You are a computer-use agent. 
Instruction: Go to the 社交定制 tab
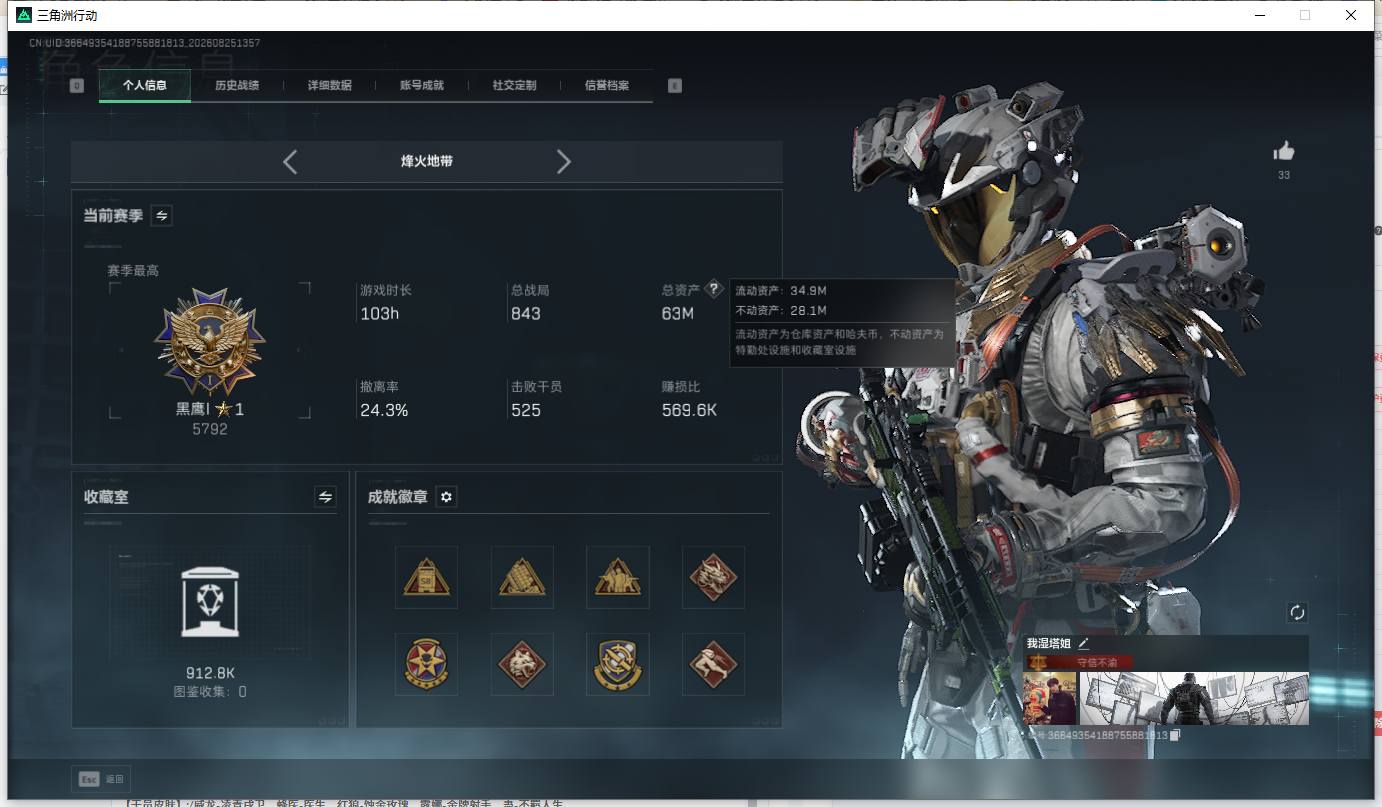514,86
